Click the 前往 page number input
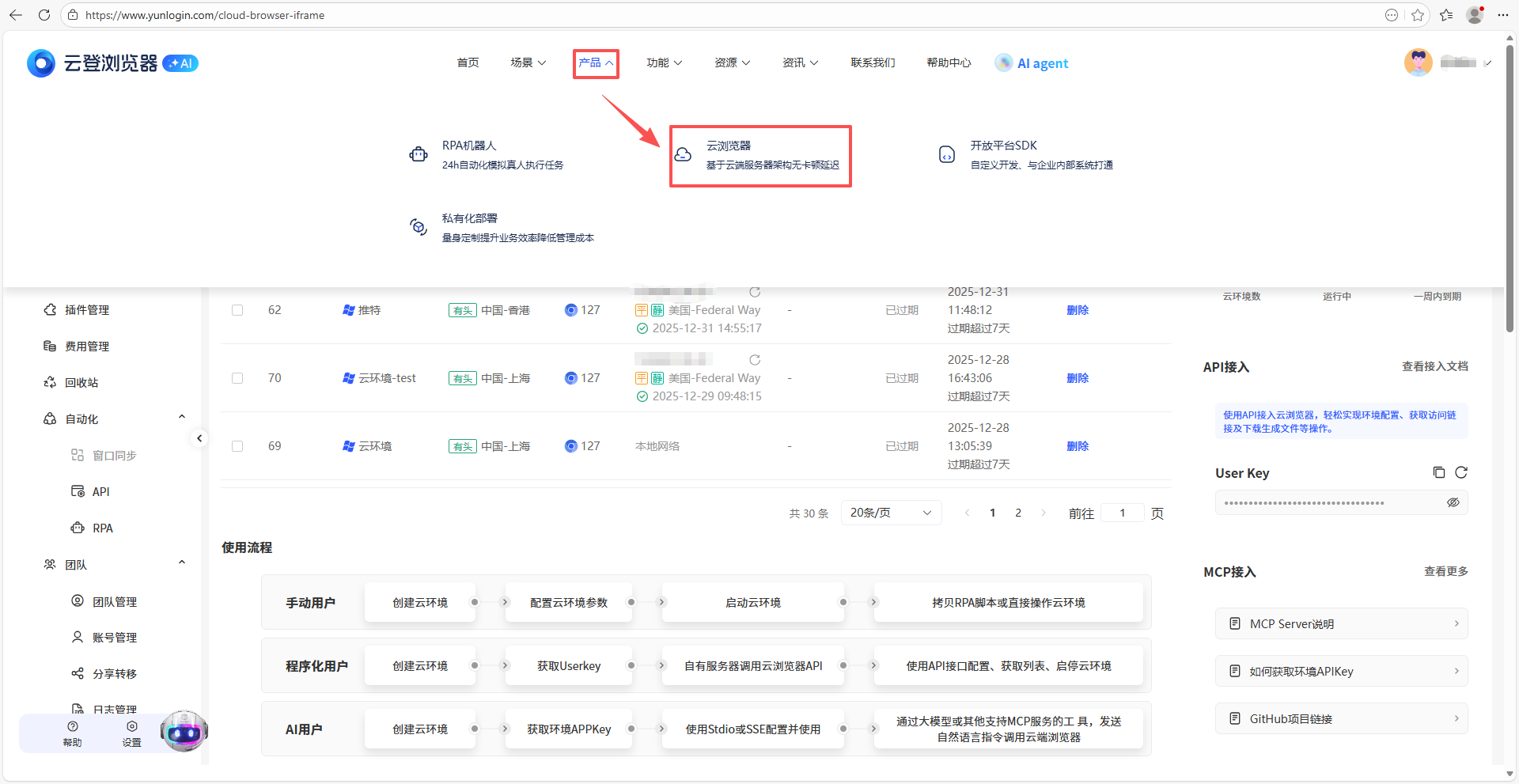 1122,513
